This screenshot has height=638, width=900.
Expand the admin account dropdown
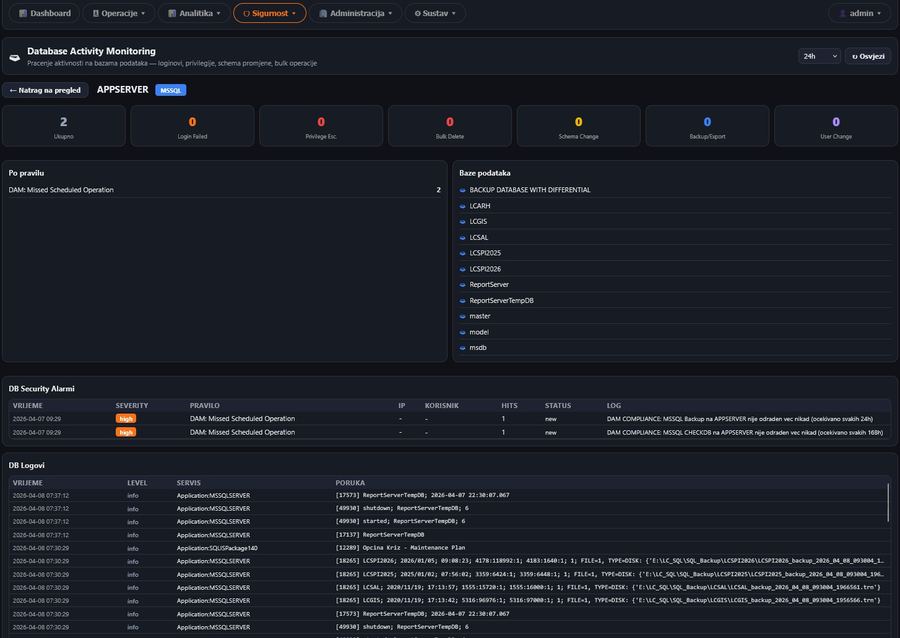coord(856,13)
